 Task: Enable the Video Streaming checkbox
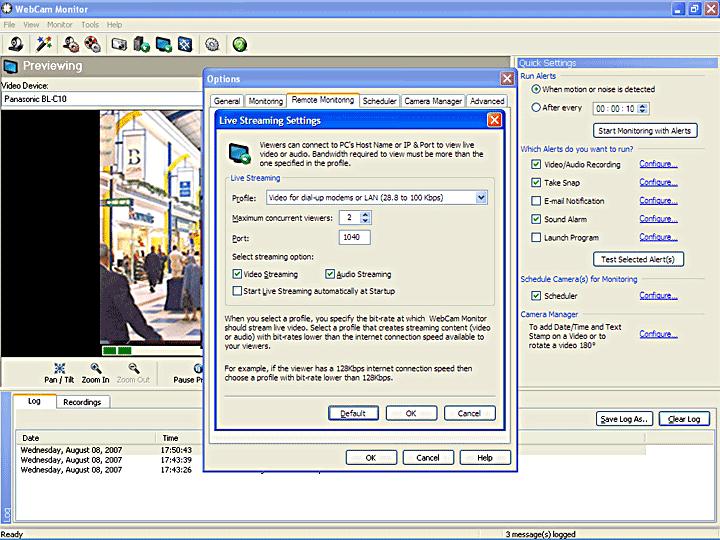point(237,274)
